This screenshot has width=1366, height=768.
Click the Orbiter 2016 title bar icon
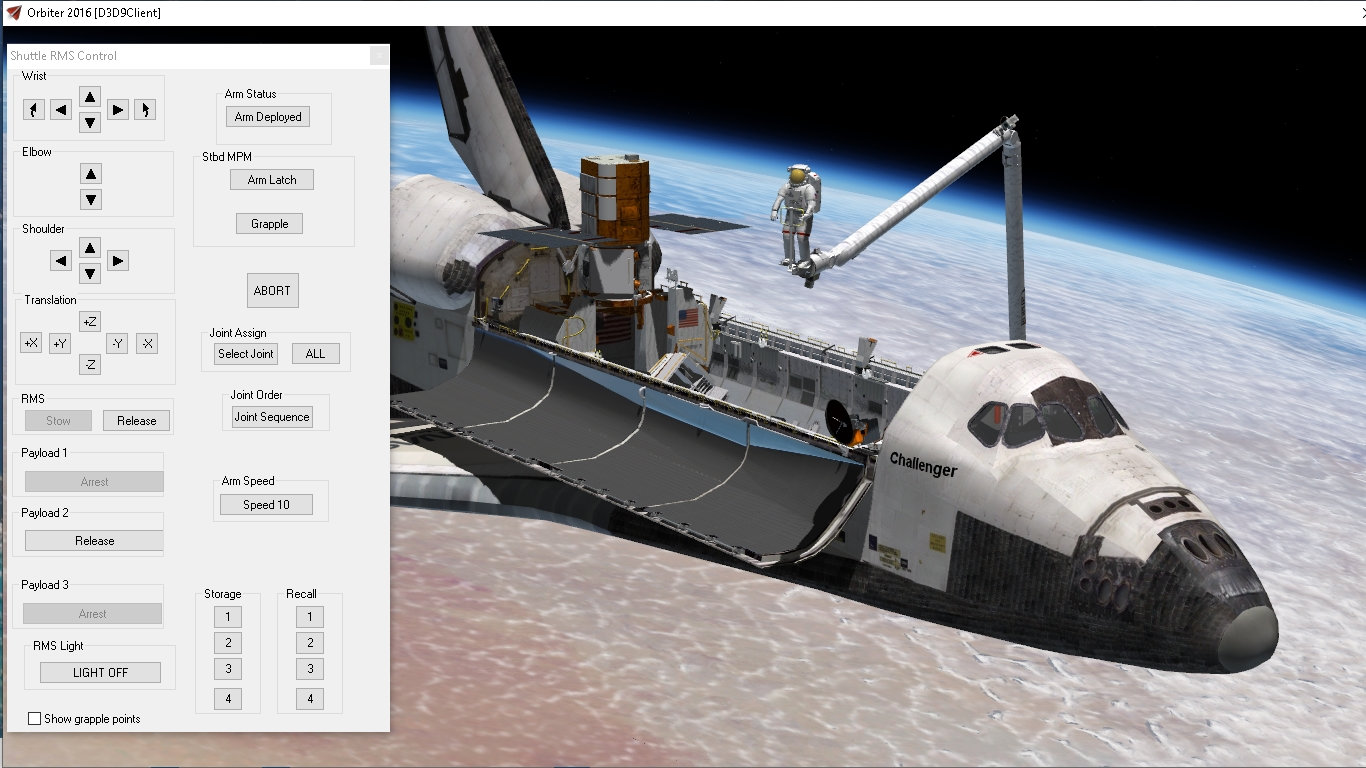14,12
